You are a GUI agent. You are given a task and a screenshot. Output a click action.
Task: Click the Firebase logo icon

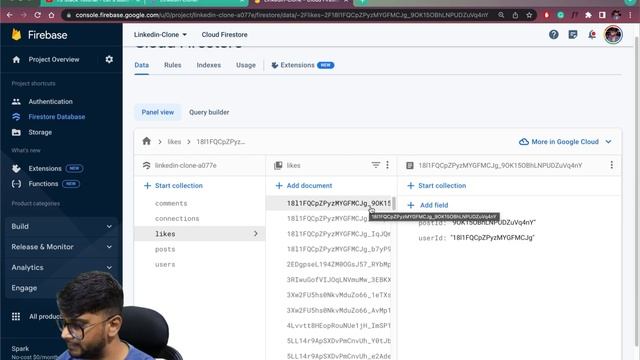pos(16,35)
